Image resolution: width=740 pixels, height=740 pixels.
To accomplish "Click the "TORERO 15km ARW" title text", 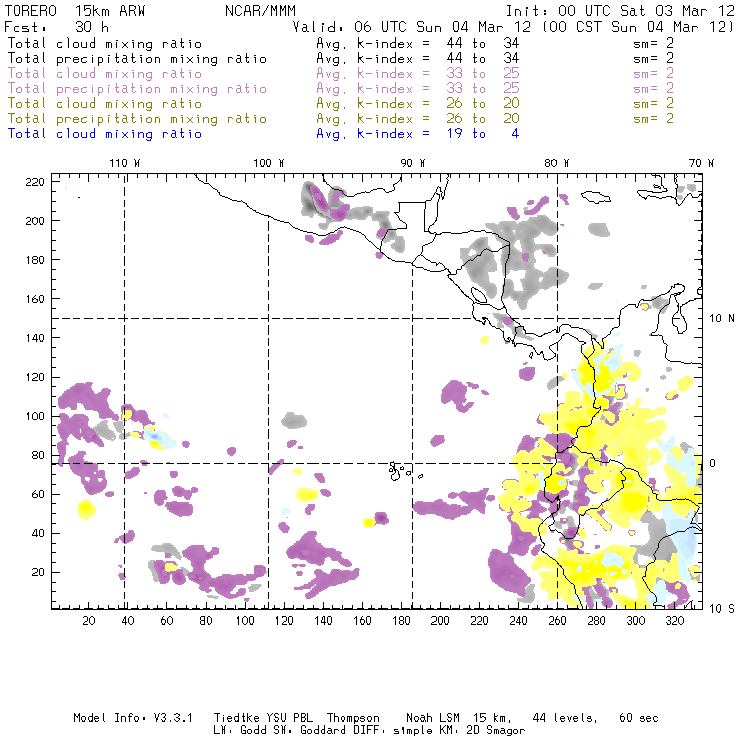I will click(x=76, y=11).
